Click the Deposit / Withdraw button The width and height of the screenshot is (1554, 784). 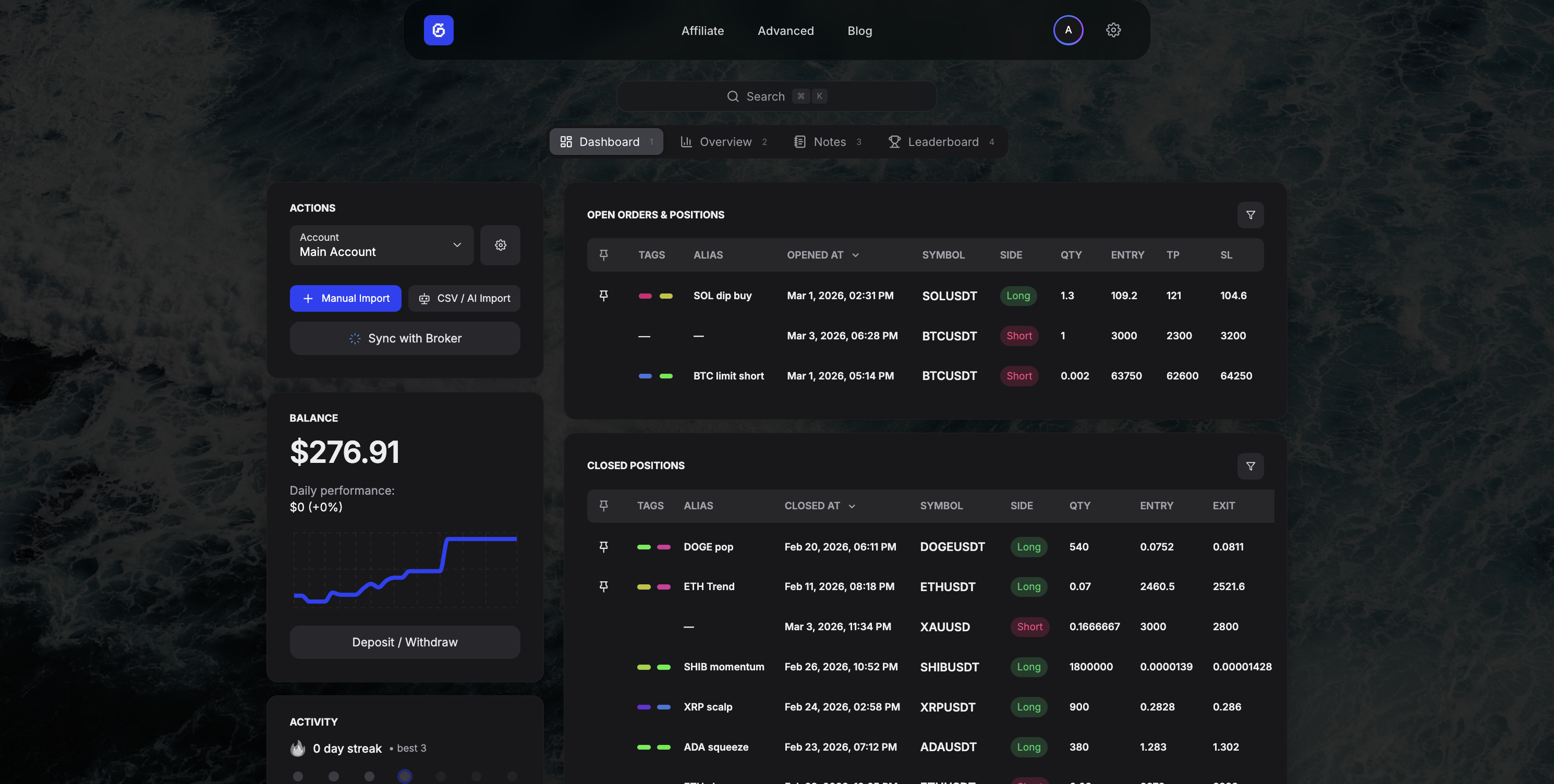tap(405, 642)
